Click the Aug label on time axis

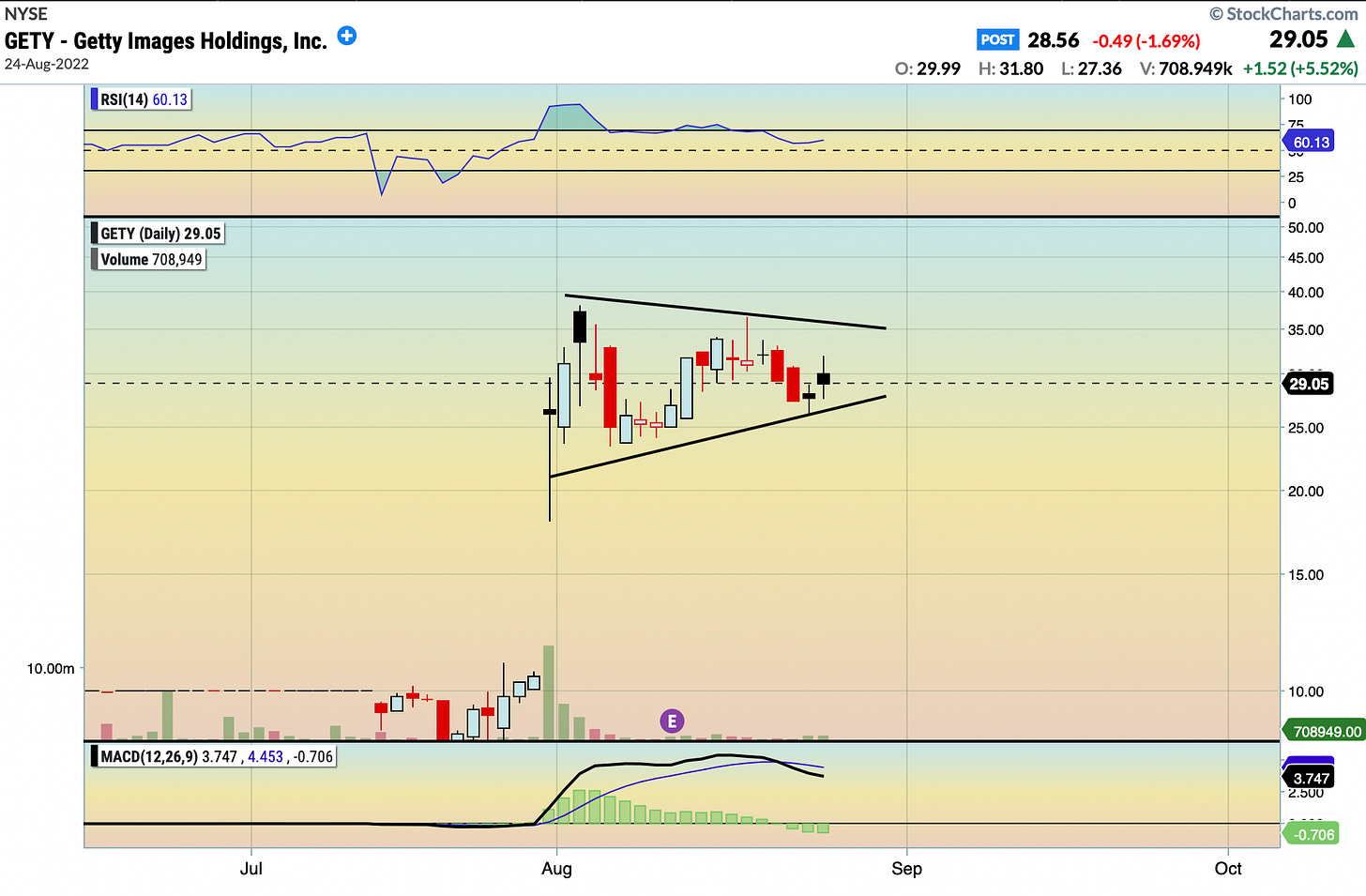(x=556, y=869)
